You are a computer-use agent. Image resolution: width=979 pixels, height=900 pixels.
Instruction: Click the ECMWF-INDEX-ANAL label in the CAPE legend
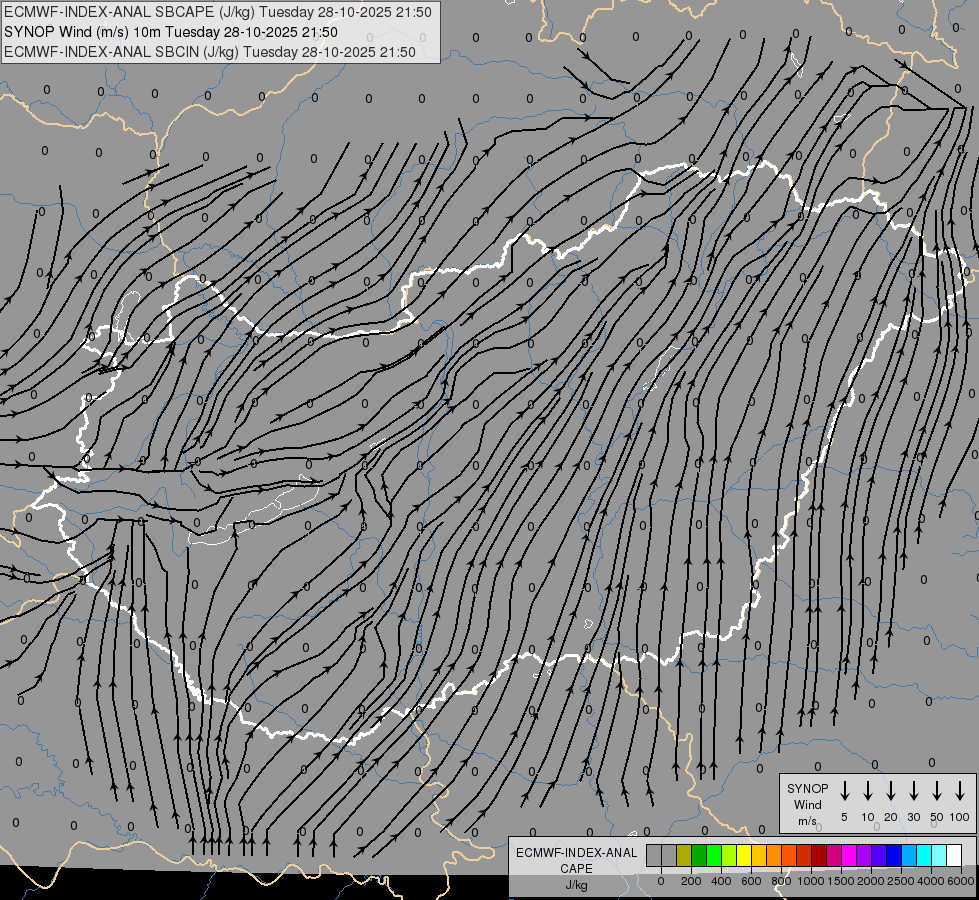coord(576,853)
